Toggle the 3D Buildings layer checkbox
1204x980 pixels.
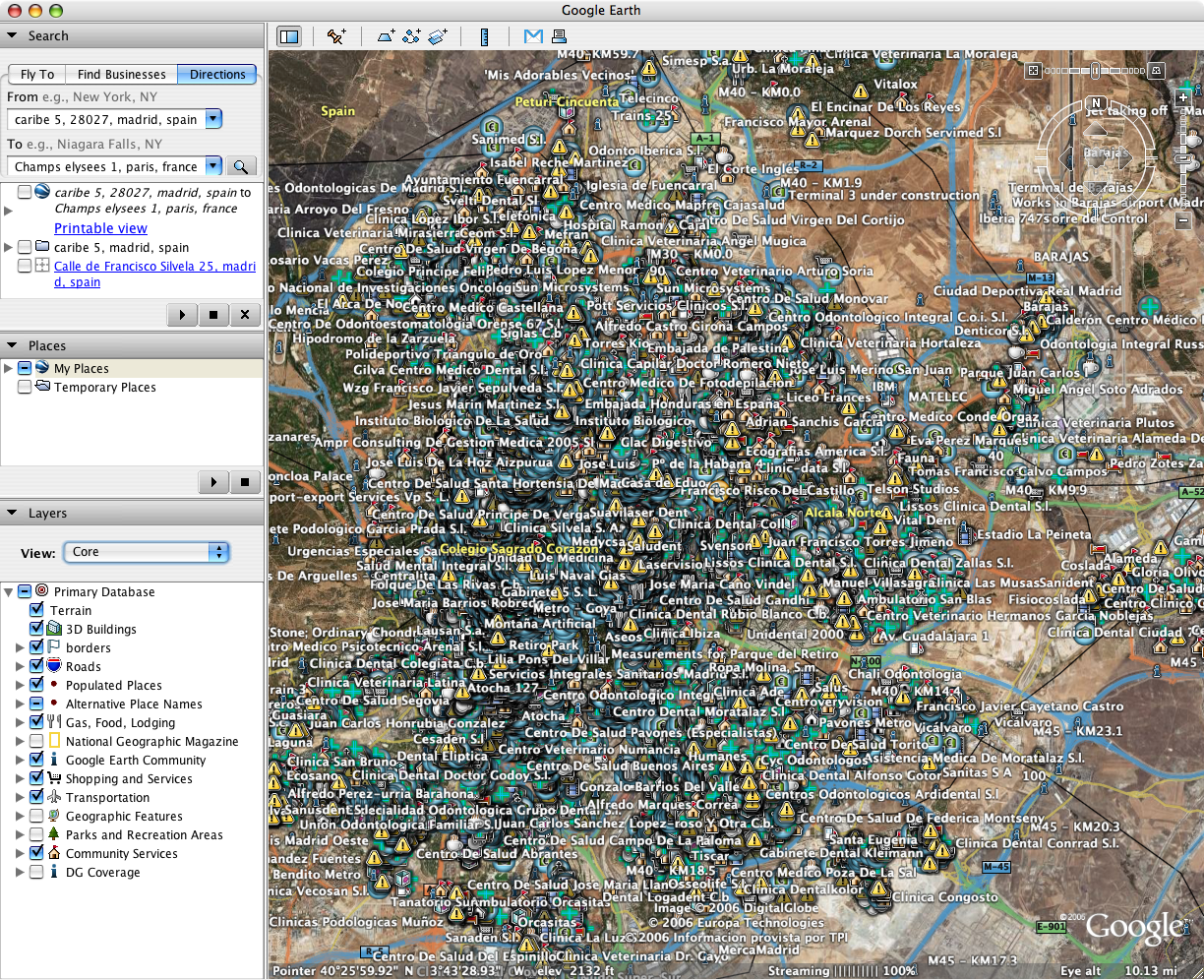click(37, 630)
